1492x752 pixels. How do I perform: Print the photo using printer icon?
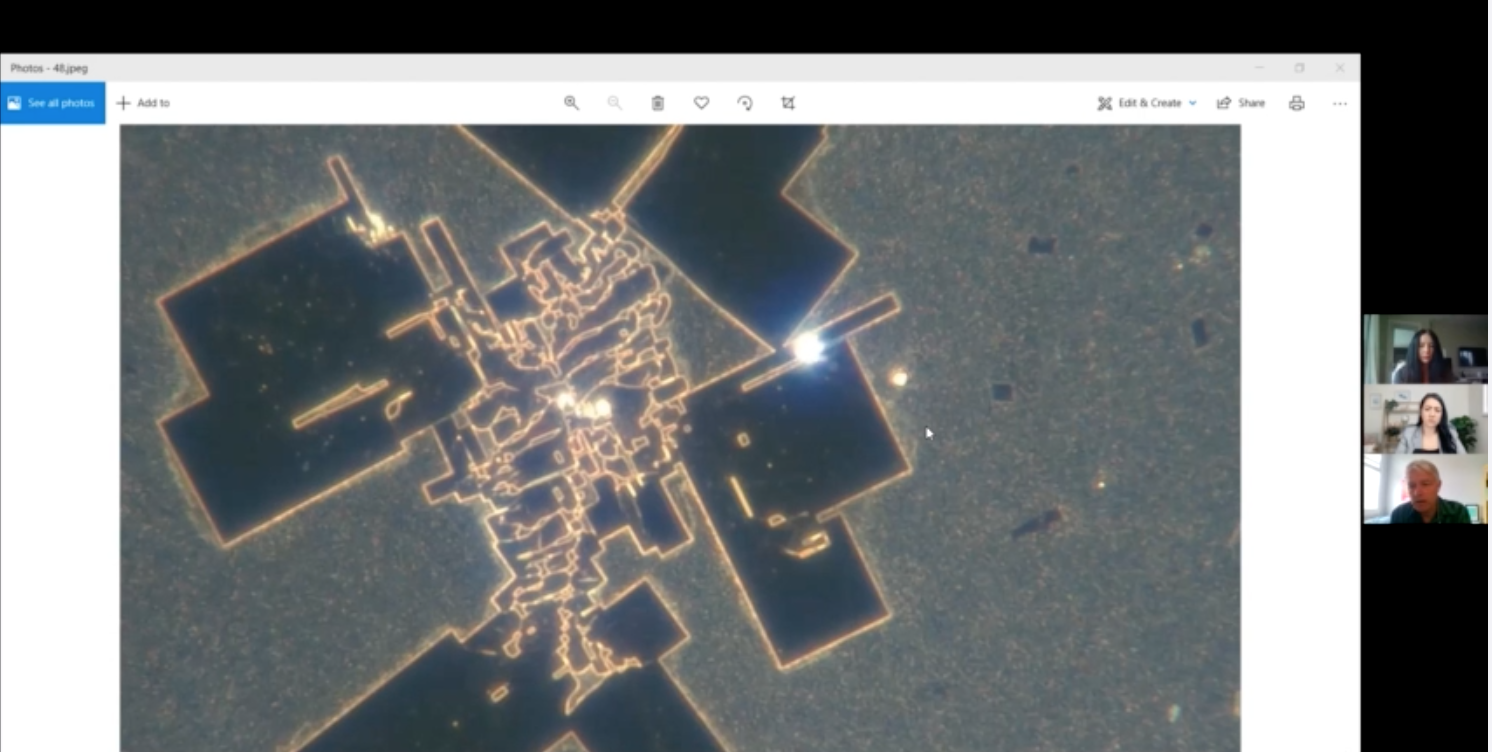pyautogui.click(x=1296, y=103)
